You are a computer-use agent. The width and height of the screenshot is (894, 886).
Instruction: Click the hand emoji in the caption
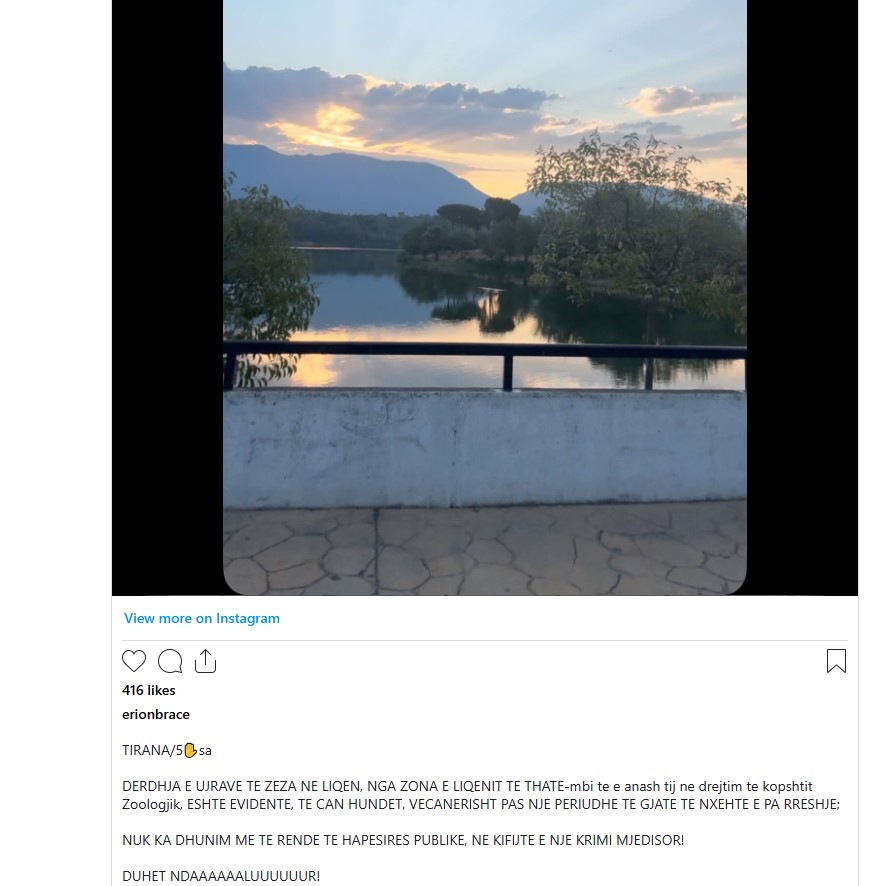coord(190,750)
